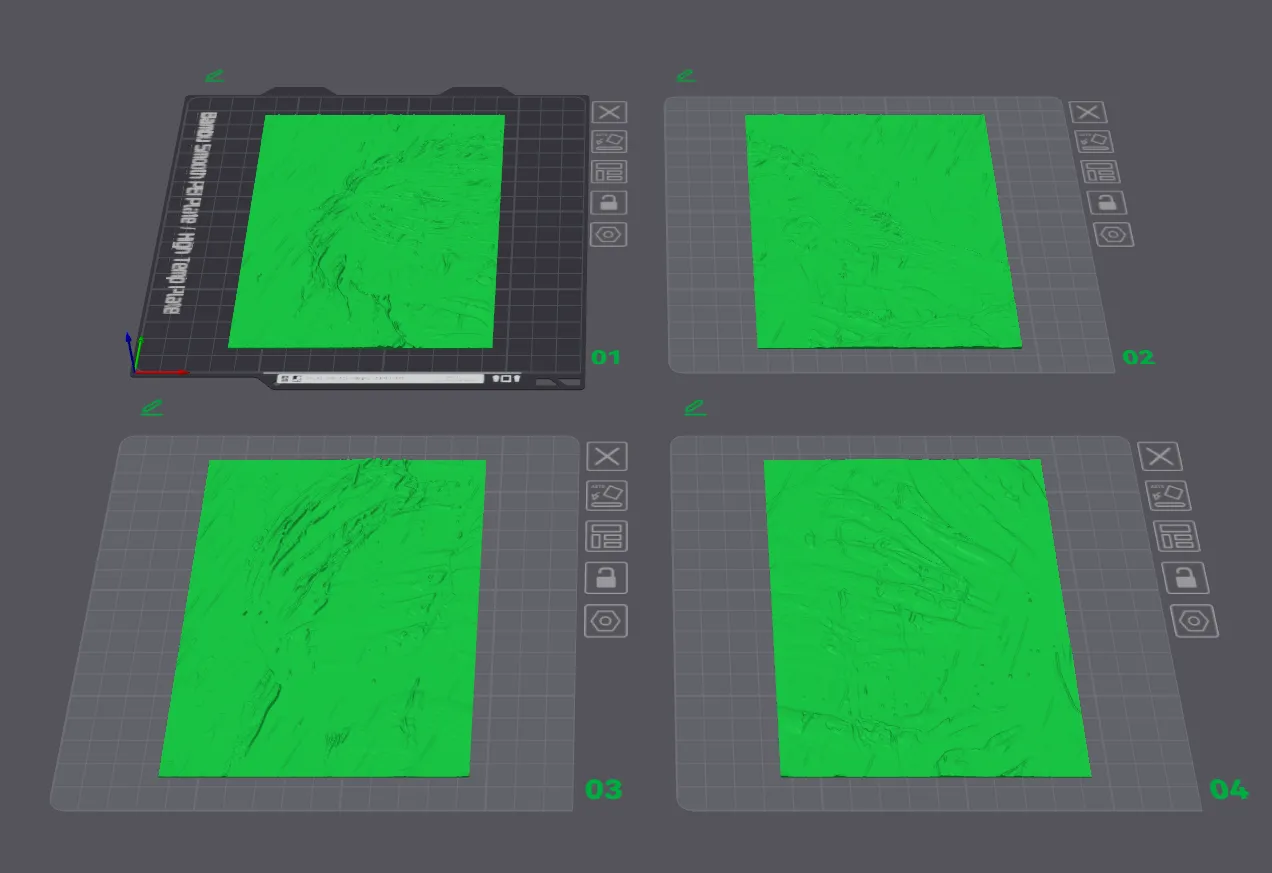
Task: Unlock plate 03 using its padlock icon
Action: coord(607,578)
